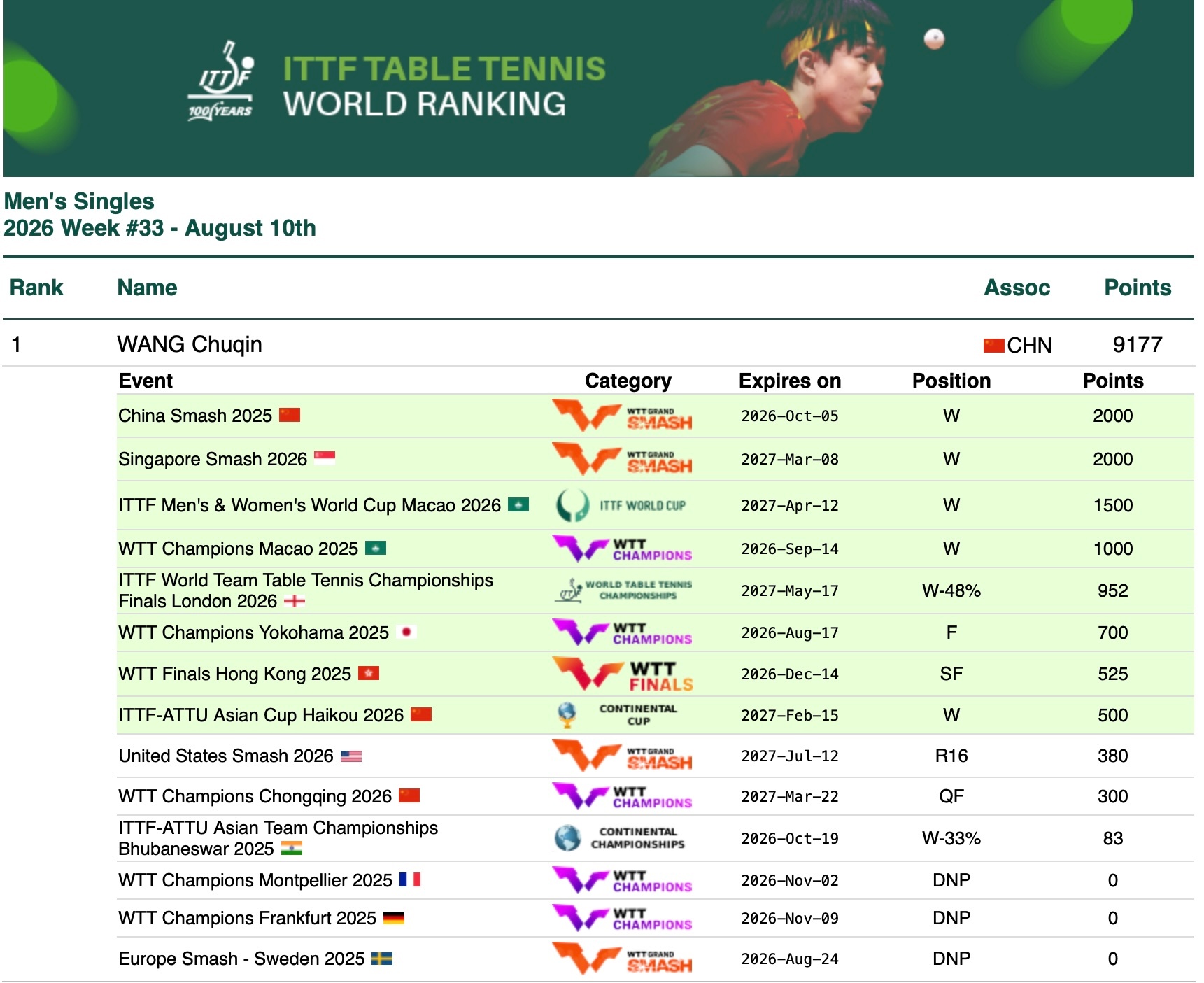
Task: Select player name WANG Chuqin
Action: (x=190, y=344)
